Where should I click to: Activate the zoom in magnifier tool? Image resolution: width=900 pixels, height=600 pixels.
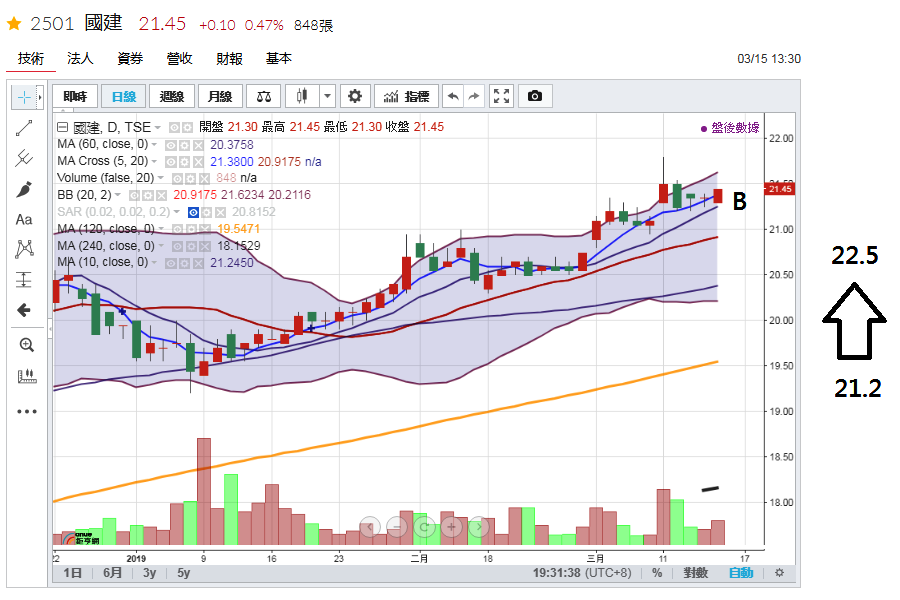pos(26,345)
